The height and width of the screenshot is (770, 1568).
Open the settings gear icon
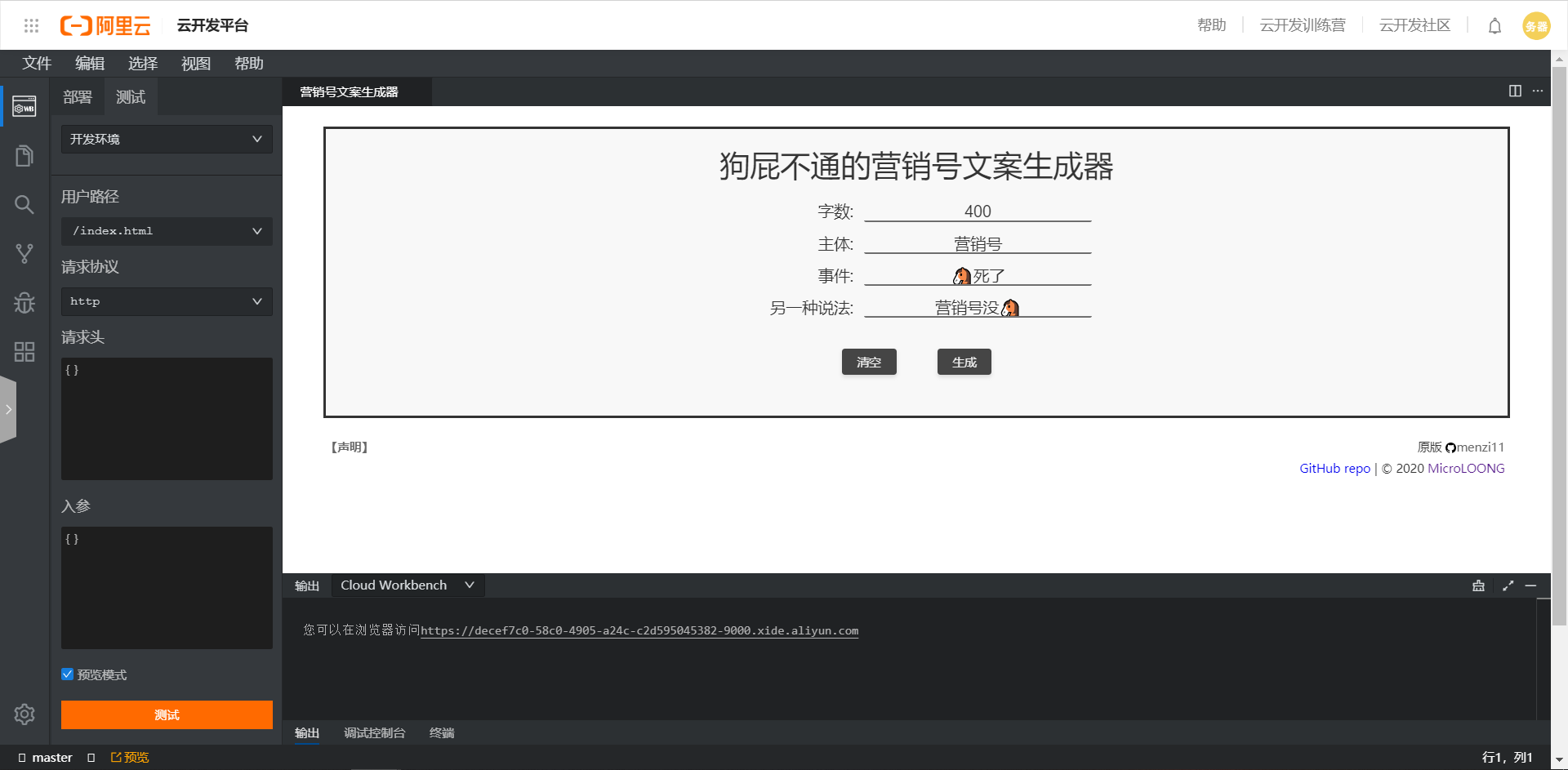click(x=24, y=714)
